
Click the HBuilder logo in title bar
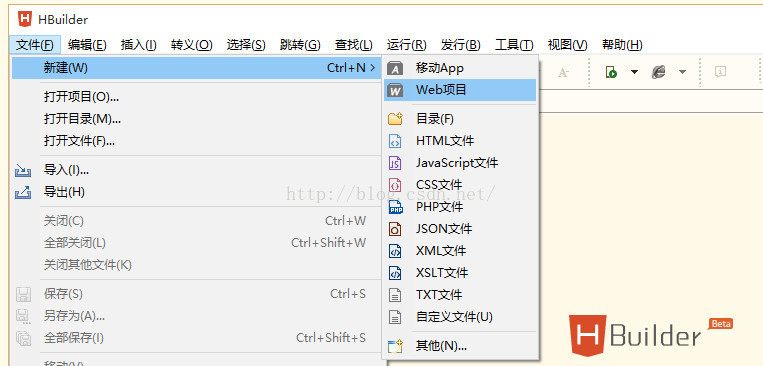tap(24, 19)
